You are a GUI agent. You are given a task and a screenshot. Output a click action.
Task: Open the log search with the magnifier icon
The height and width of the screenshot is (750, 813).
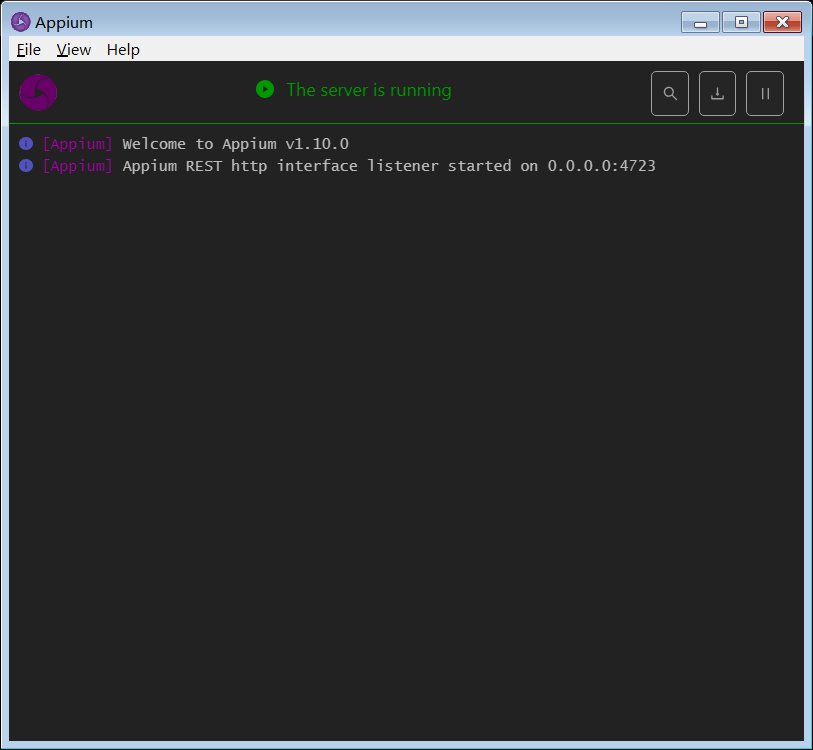click(x=670, y=93)
